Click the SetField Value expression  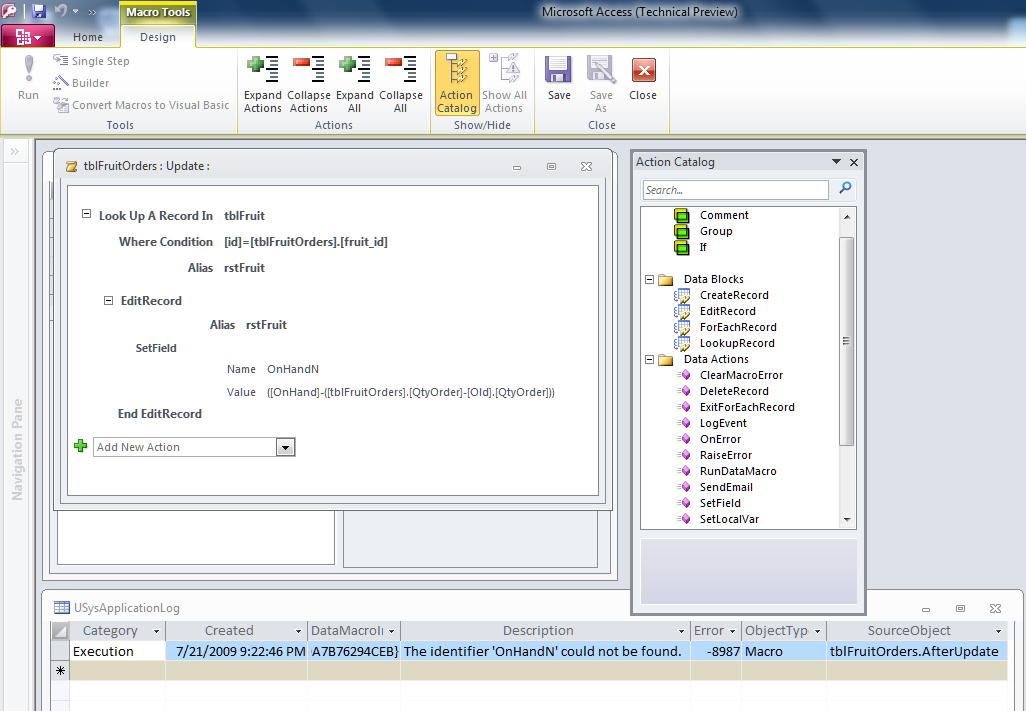point(410,392)
